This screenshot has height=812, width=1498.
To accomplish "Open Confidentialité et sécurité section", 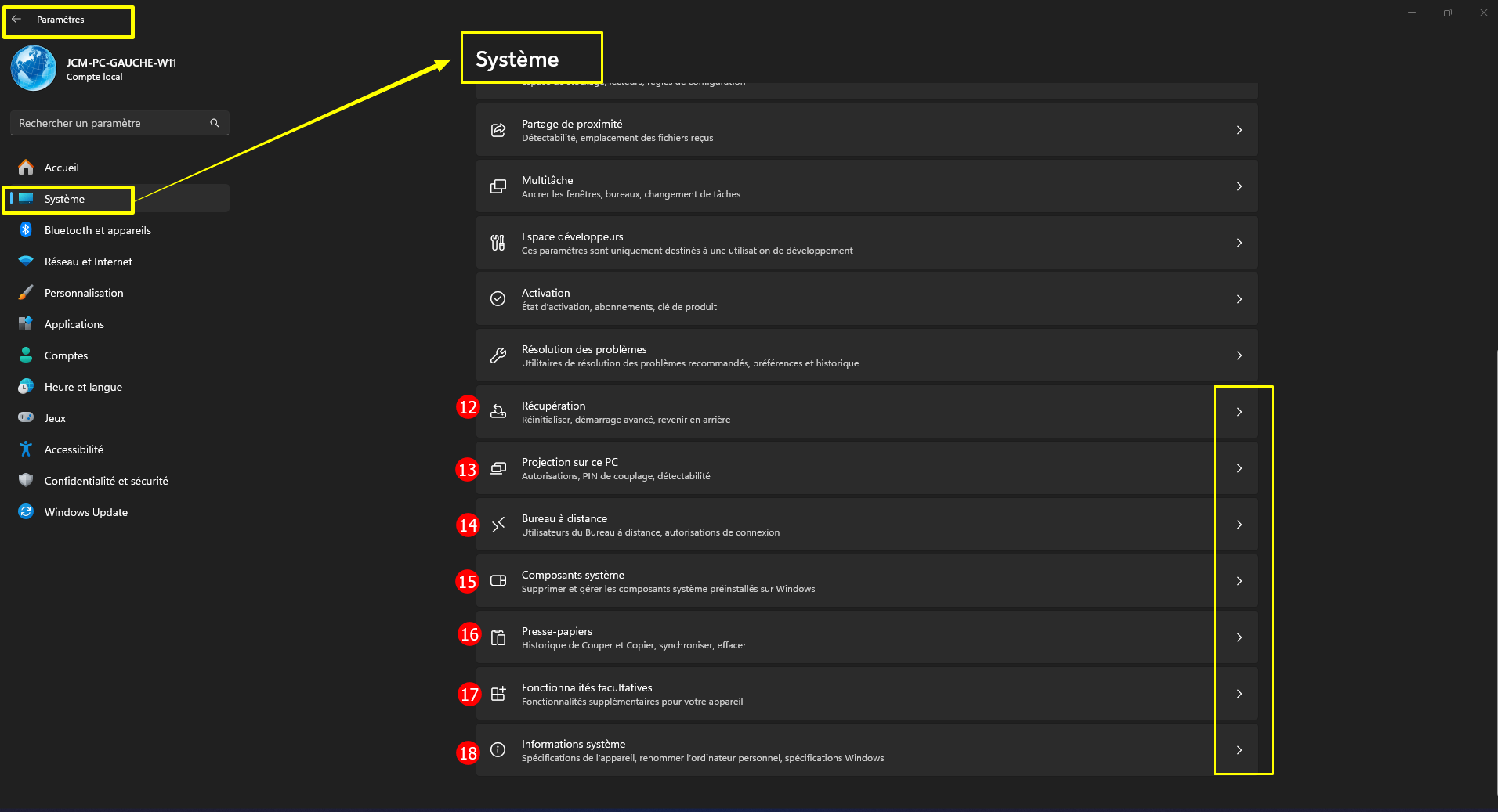I will coord(106,481).
